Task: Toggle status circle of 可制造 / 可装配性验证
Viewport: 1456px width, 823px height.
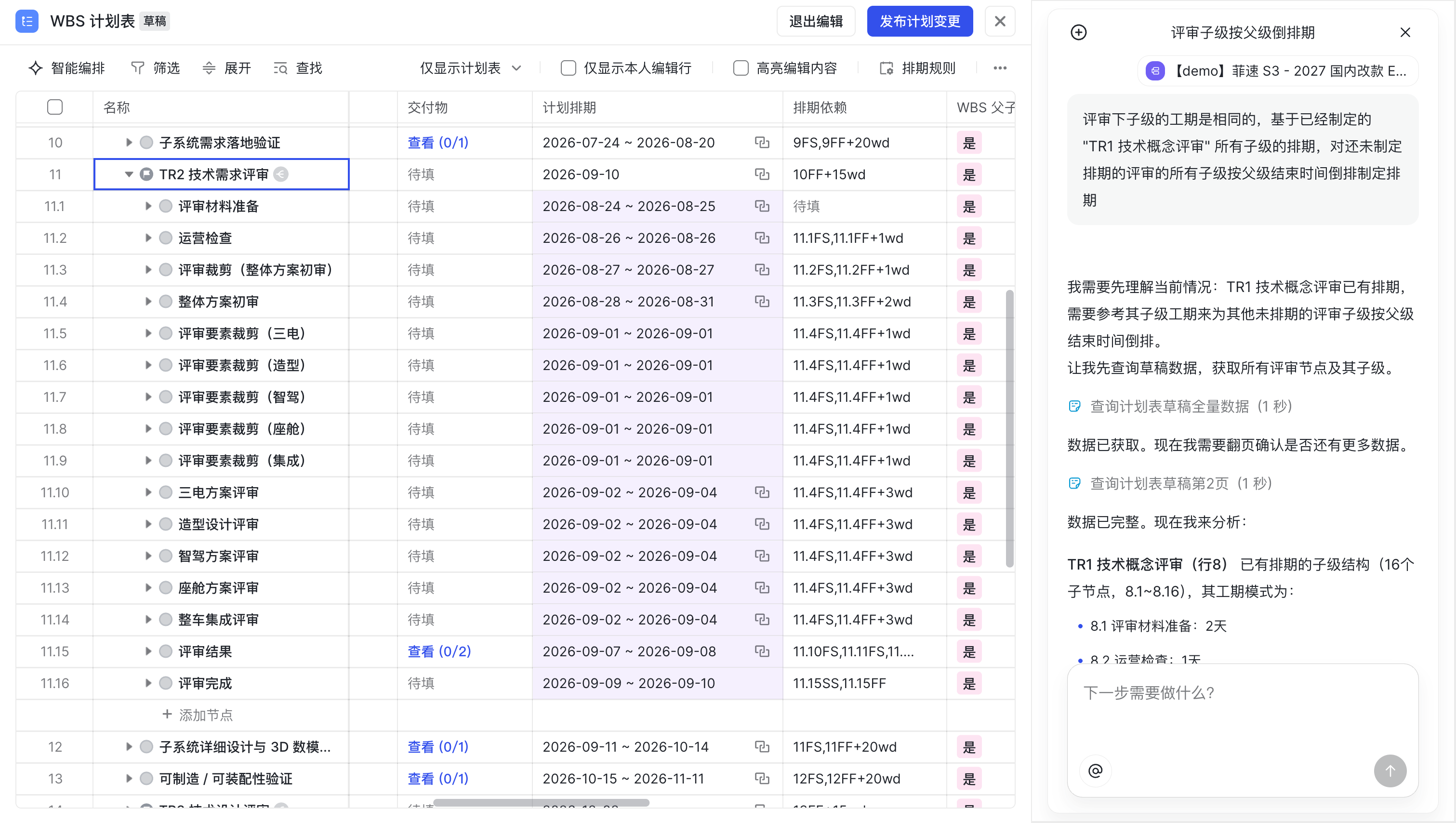Action: tap(146, 778)
